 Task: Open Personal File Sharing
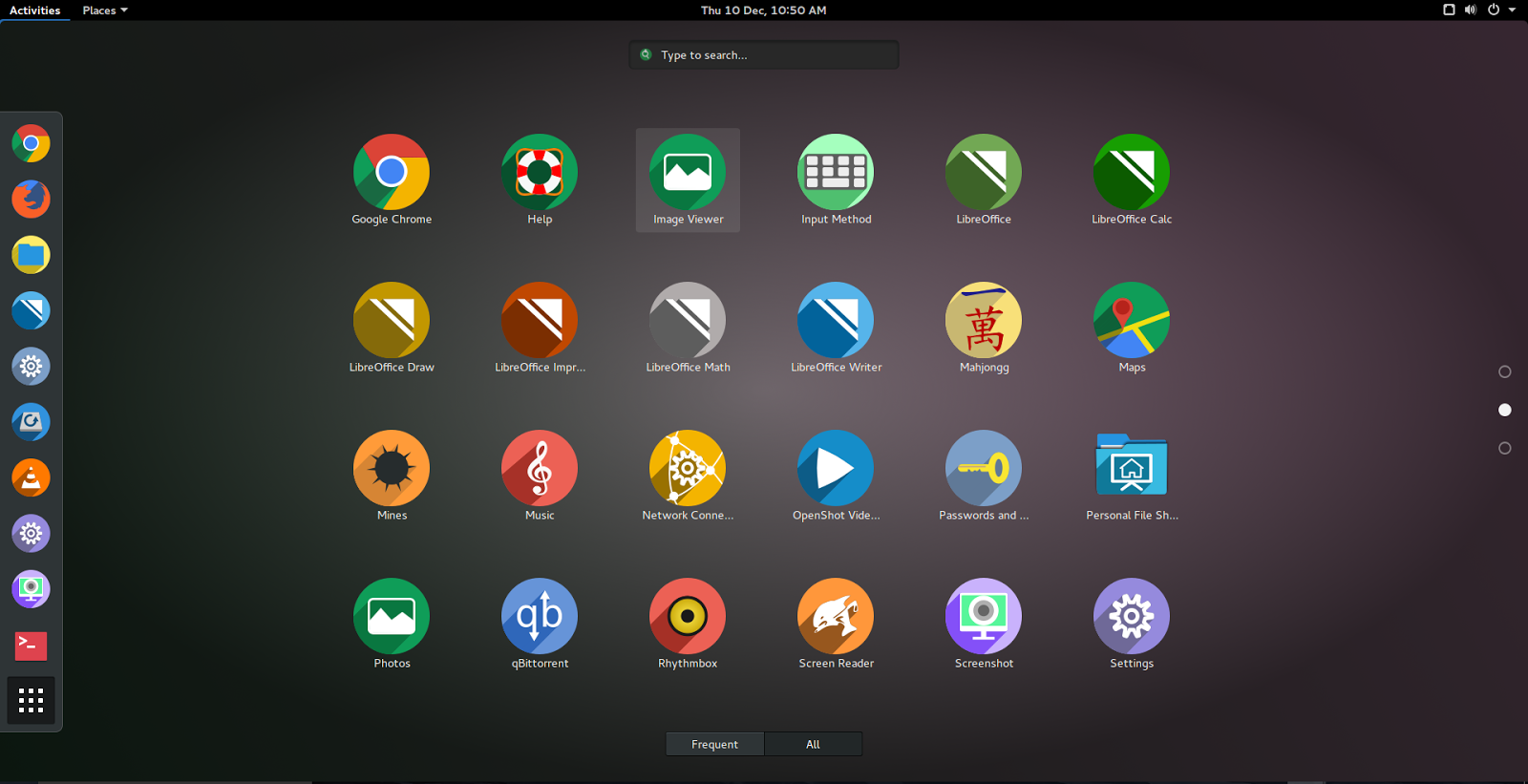pos(1132,465)
